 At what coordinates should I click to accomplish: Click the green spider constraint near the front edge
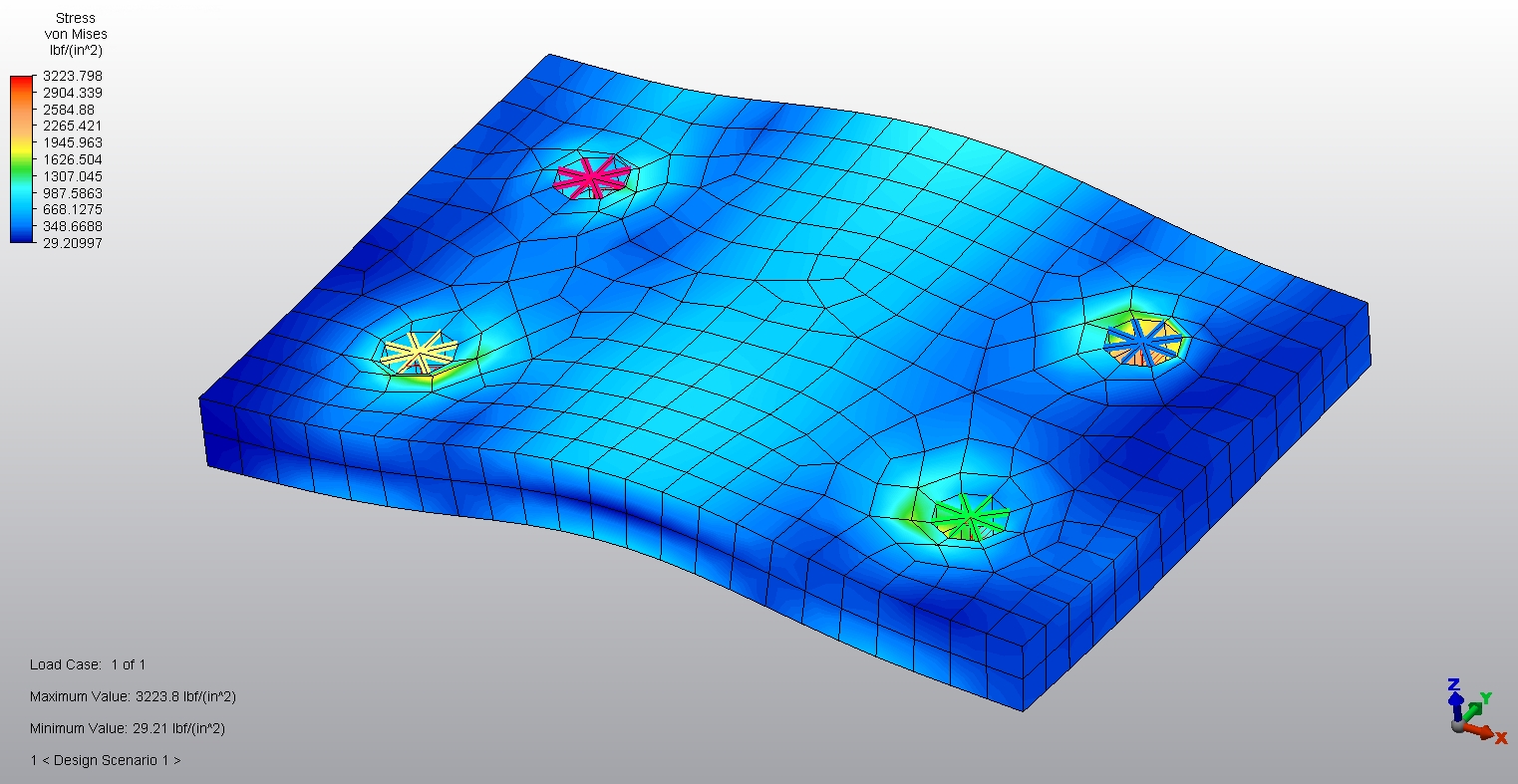tap(969, 516)
